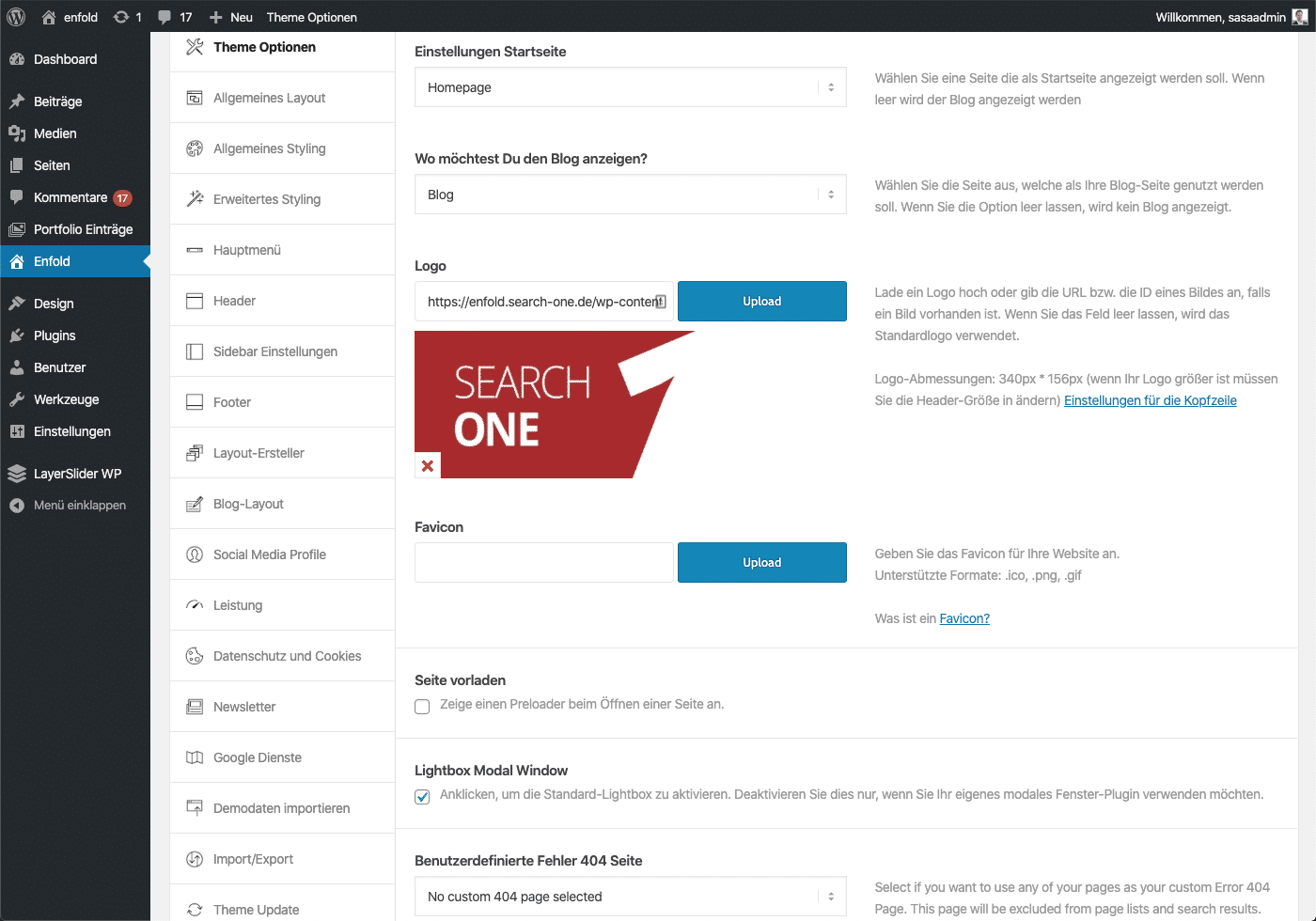Image resolution: width=1316 pixels, height=921 pixels.
Task: Switch to Blog-Layout tab
Action: (282, 504)
